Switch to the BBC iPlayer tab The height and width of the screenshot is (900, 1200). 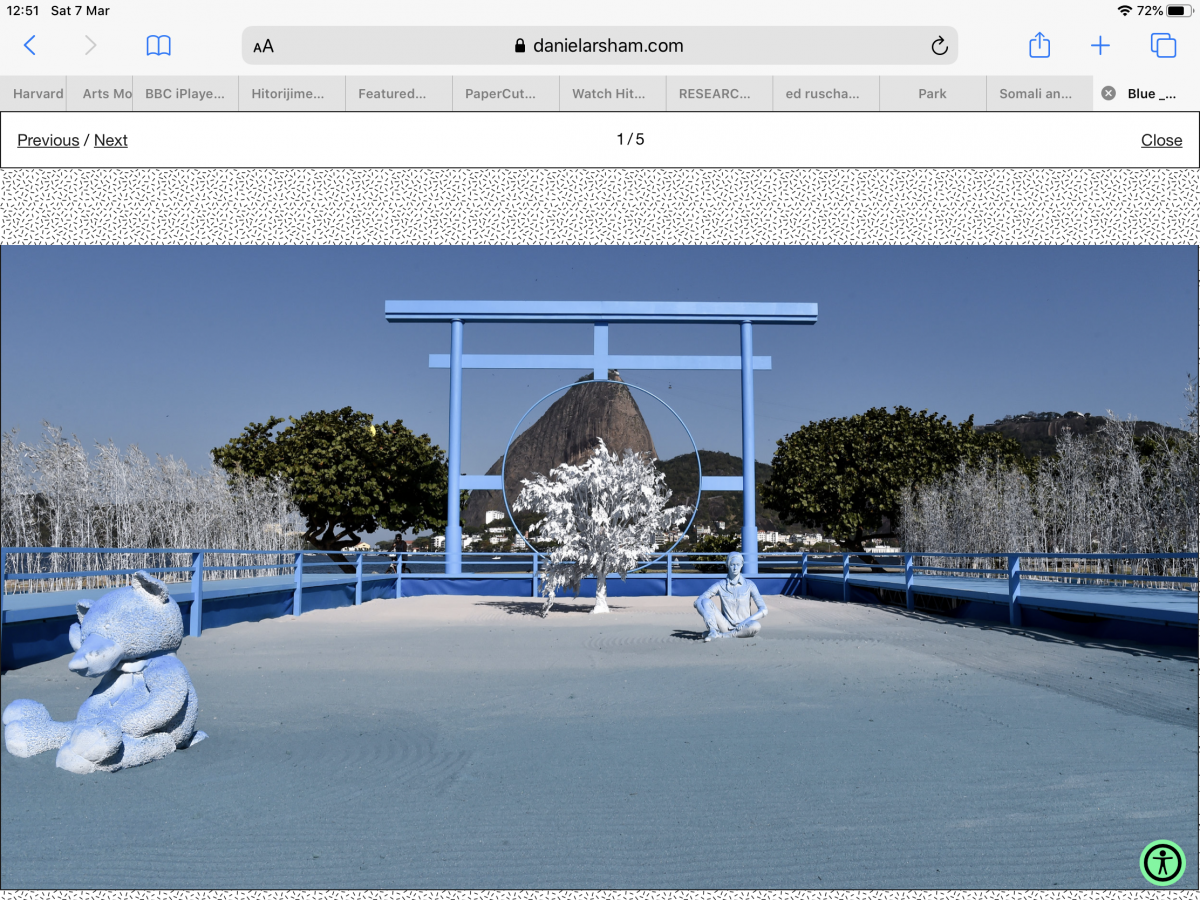(185, 93)
